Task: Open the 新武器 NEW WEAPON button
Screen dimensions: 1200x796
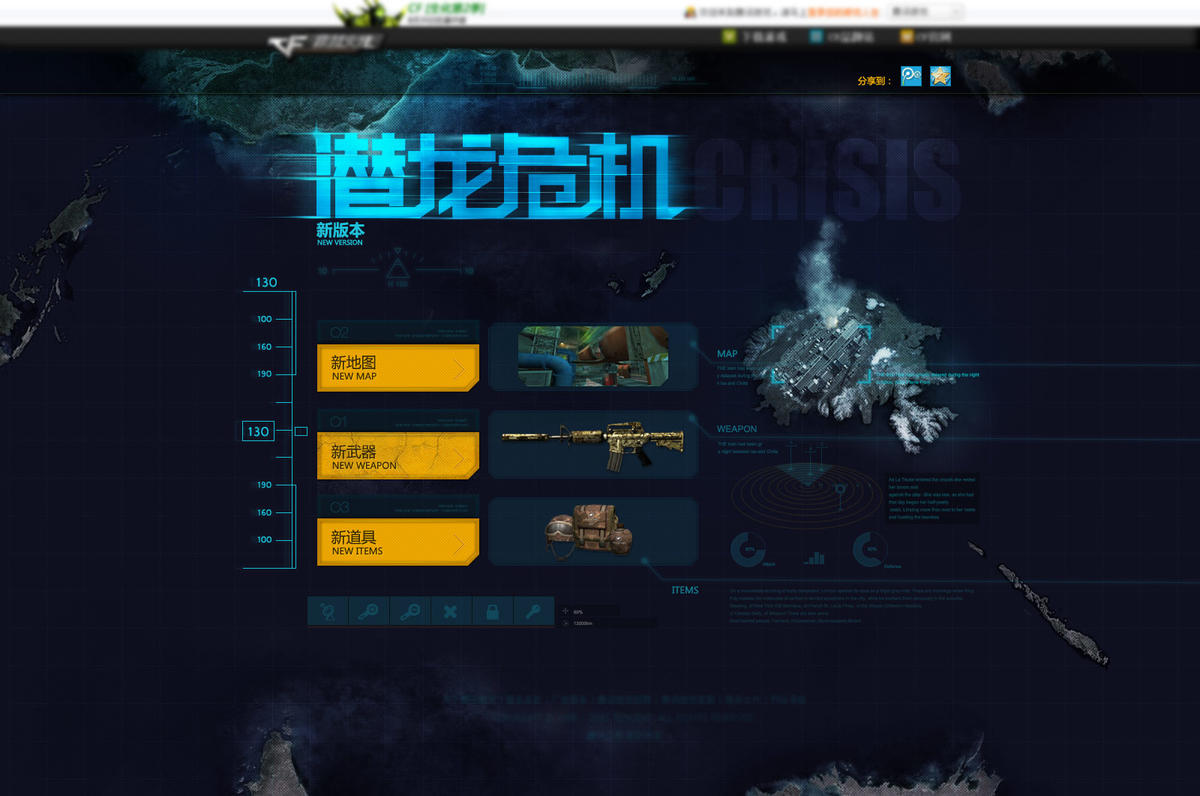Action: click(398, 456)
